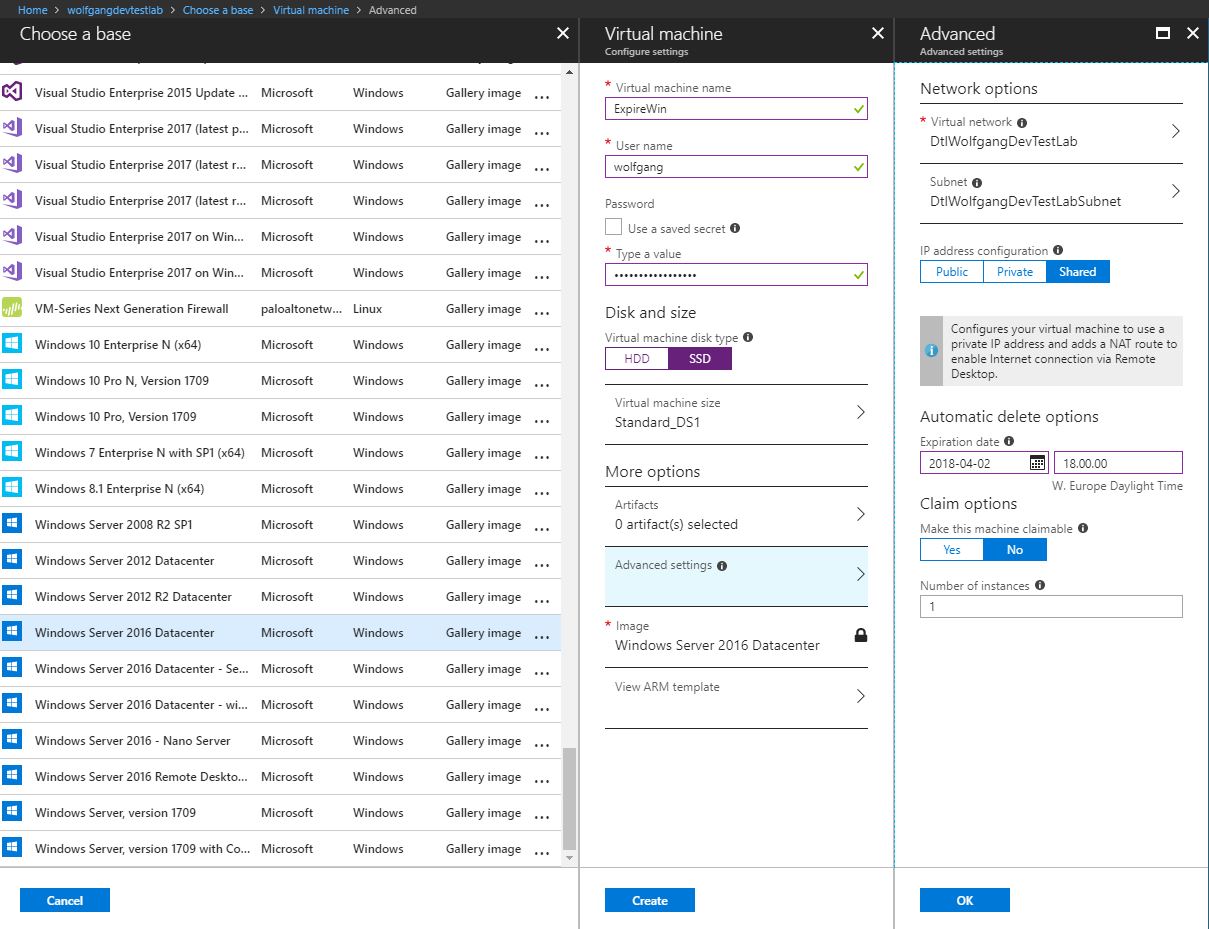Expand Subnet DtlWolfgangDevTestLabSubnet chevron
This screenshot has height=929, width=1209.
1176,191
